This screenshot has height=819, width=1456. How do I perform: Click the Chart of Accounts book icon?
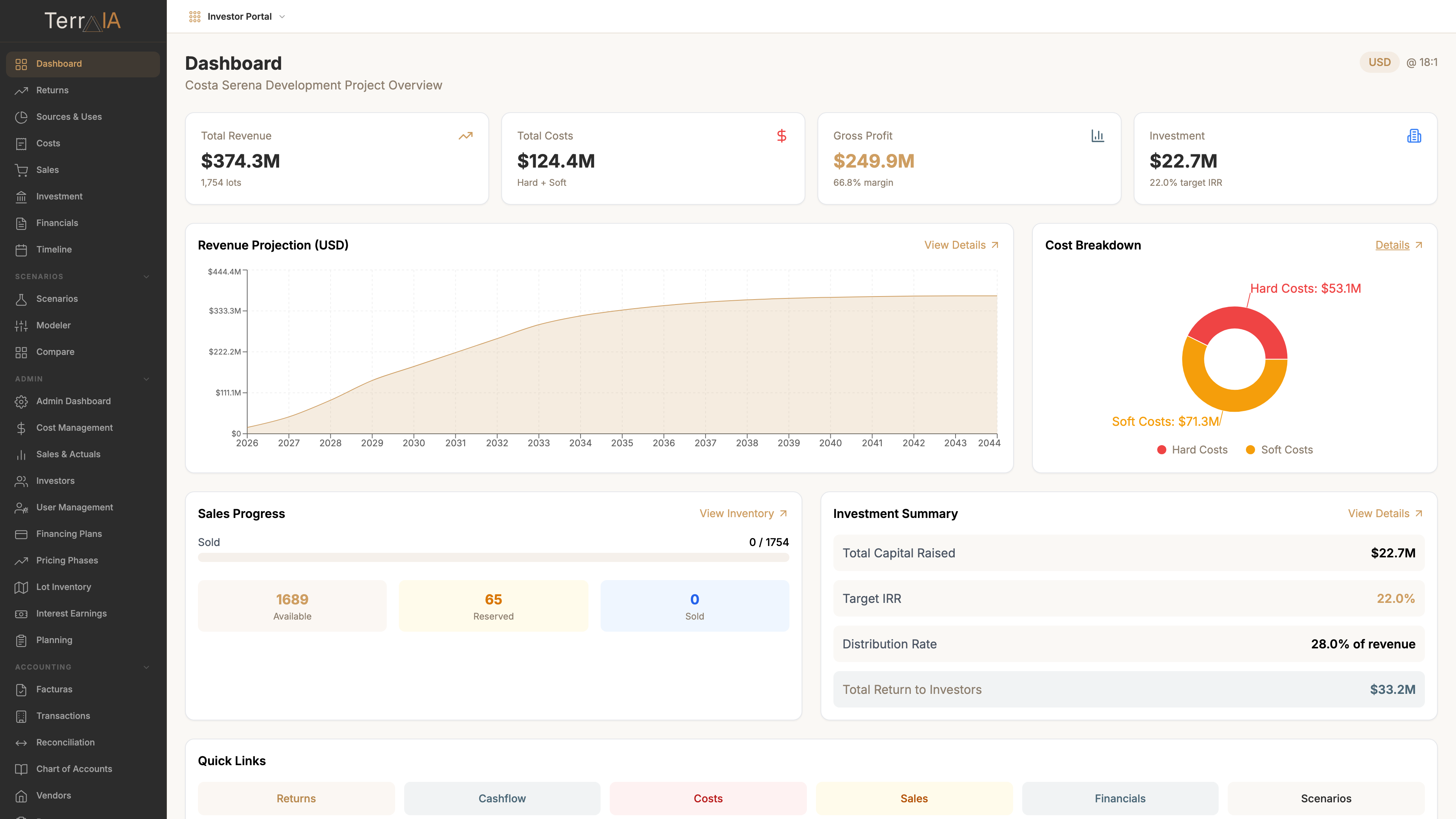[22, 769]
